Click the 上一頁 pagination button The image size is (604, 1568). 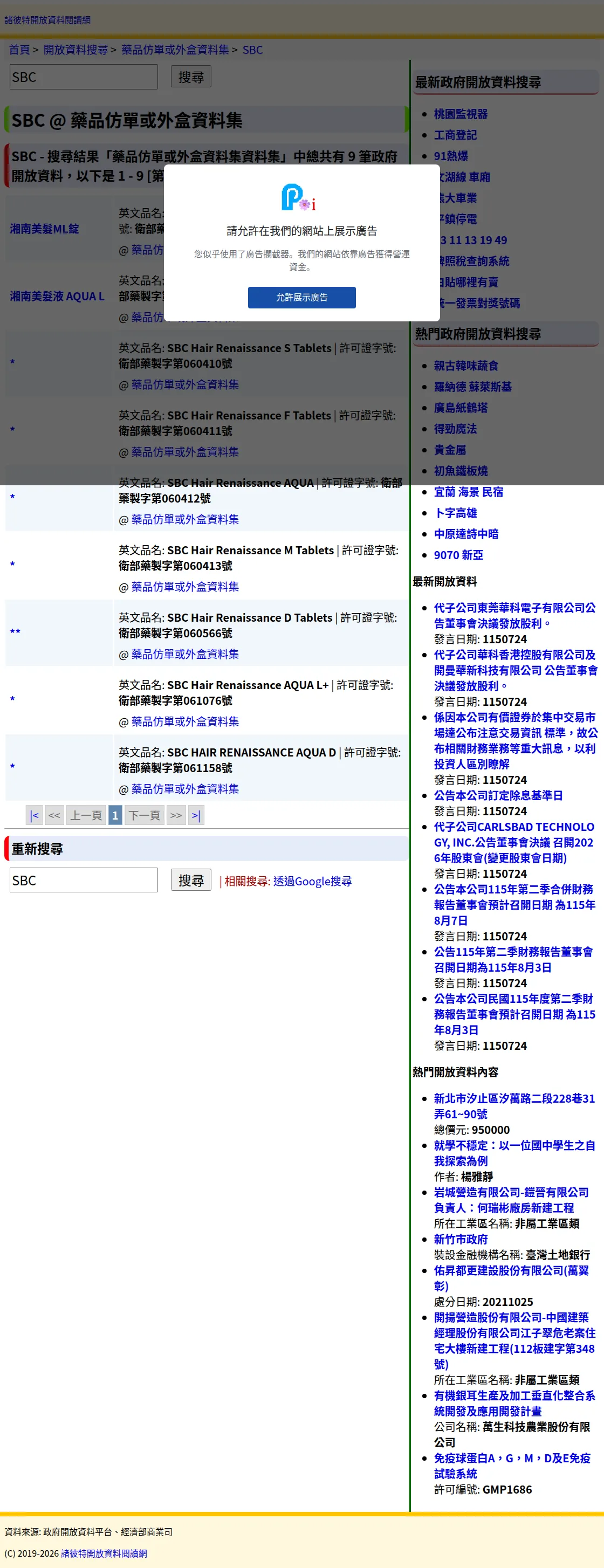coord(86,815)
